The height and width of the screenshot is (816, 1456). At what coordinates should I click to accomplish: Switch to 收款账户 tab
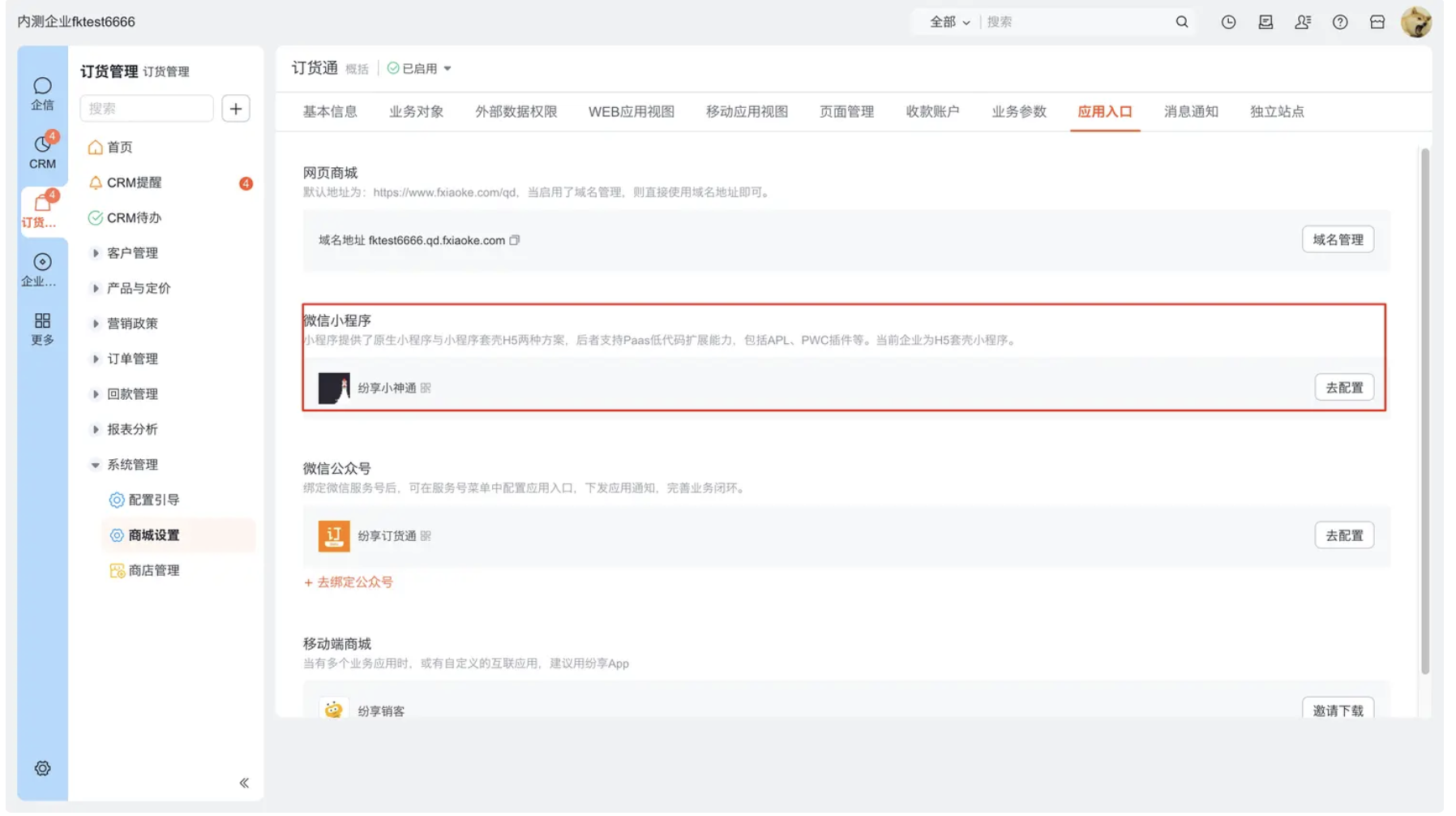932,112
